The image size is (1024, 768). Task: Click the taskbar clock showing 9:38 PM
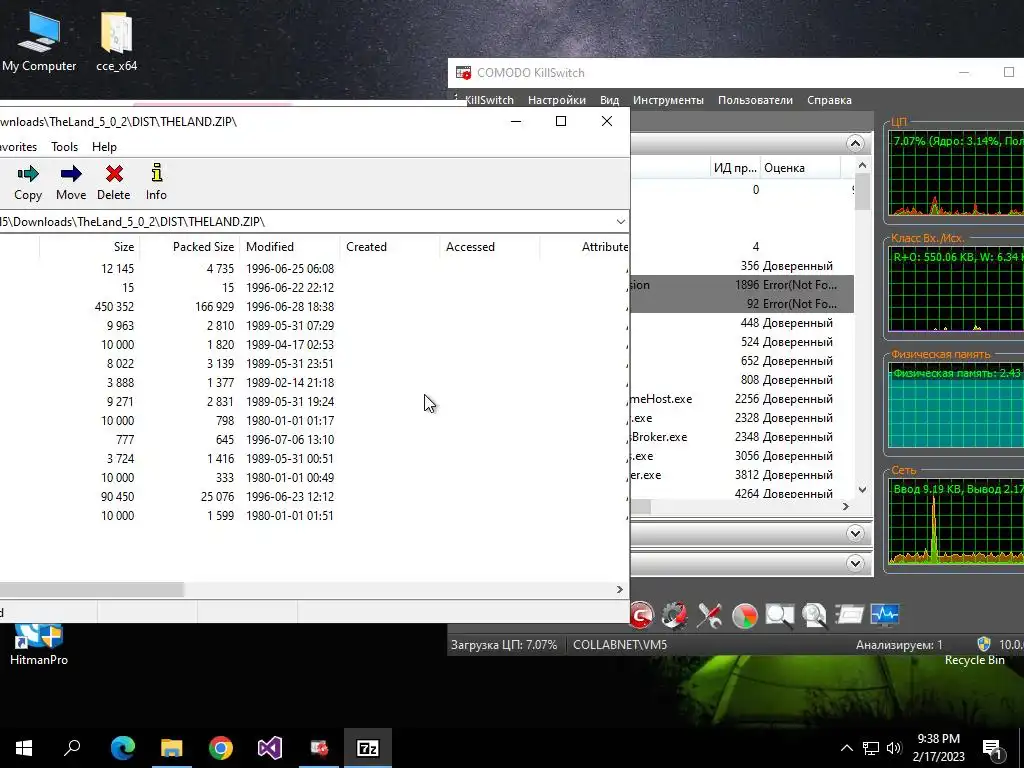coord(938,748)
